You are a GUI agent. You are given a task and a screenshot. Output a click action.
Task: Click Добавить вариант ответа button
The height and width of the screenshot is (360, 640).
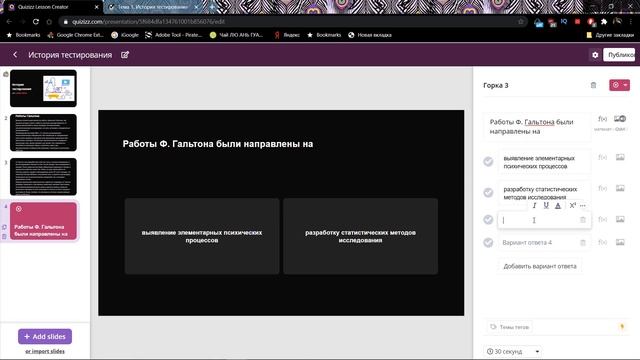tap(540, 266)
